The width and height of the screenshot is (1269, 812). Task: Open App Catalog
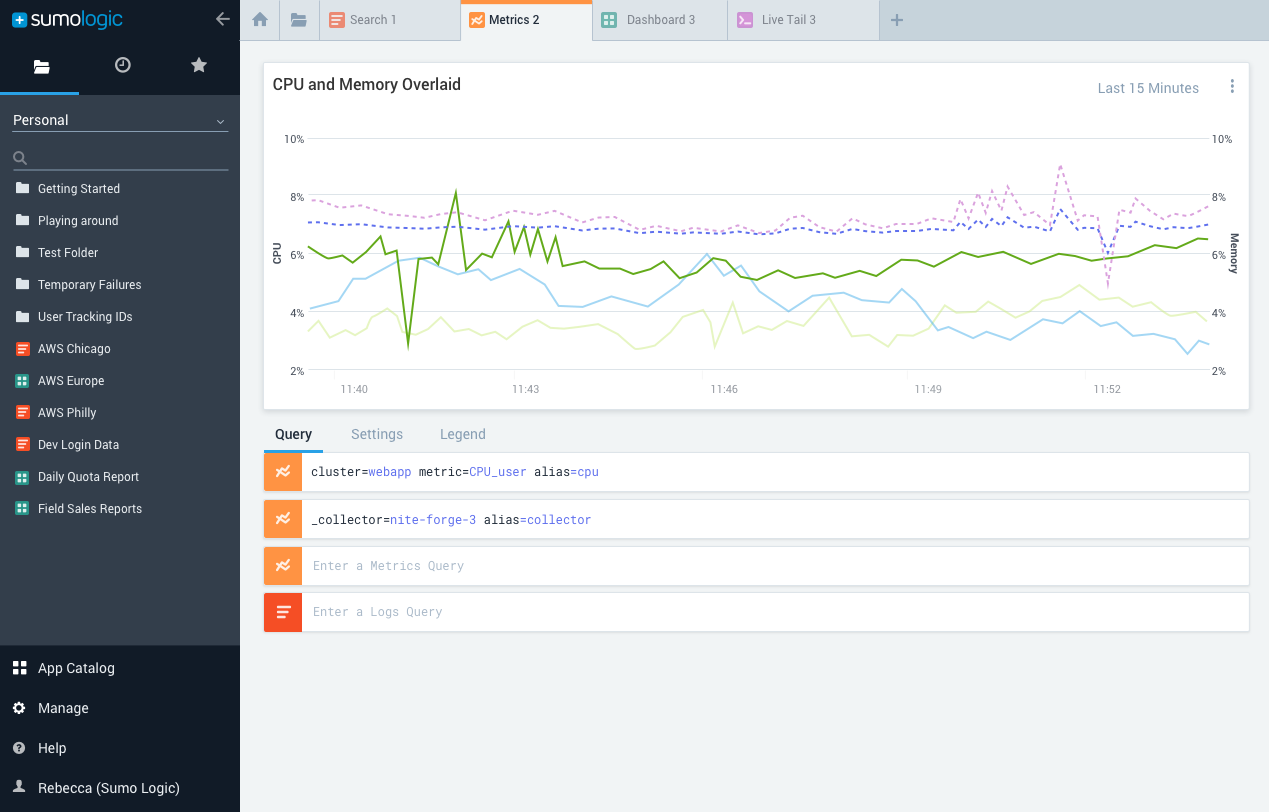pyautogui.click(x=76, y=668)
